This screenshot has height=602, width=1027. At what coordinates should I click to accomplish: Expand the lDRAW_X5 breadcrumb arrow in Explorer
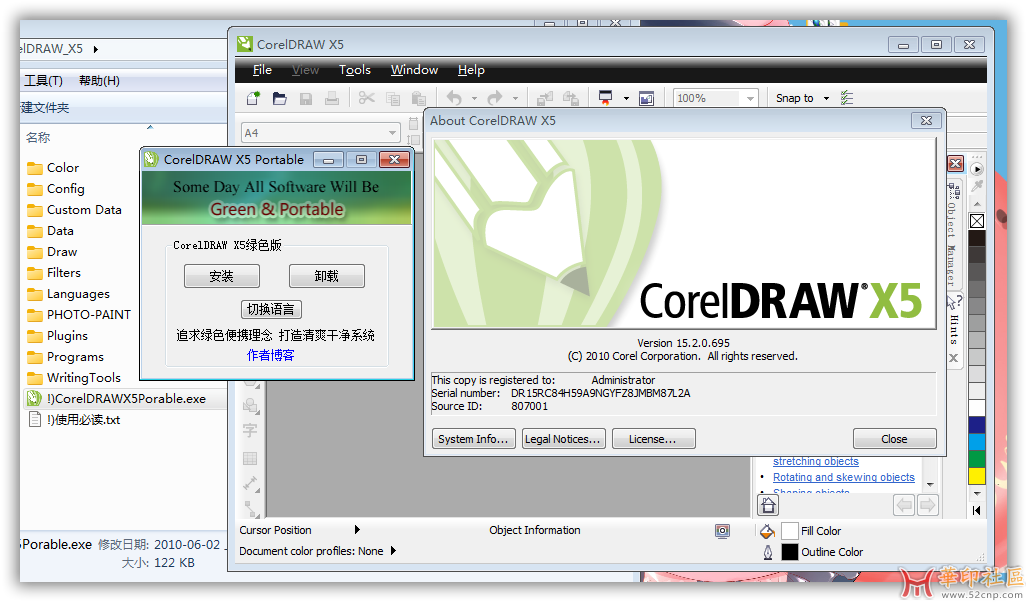coord(96,49)
